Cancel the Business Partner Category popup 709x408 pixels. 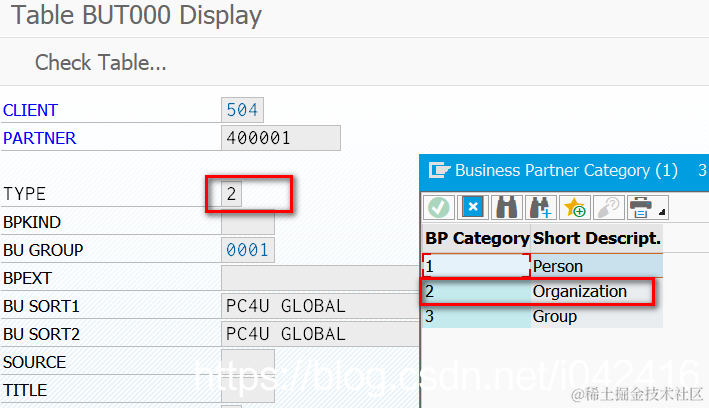[x=473, y=208]
